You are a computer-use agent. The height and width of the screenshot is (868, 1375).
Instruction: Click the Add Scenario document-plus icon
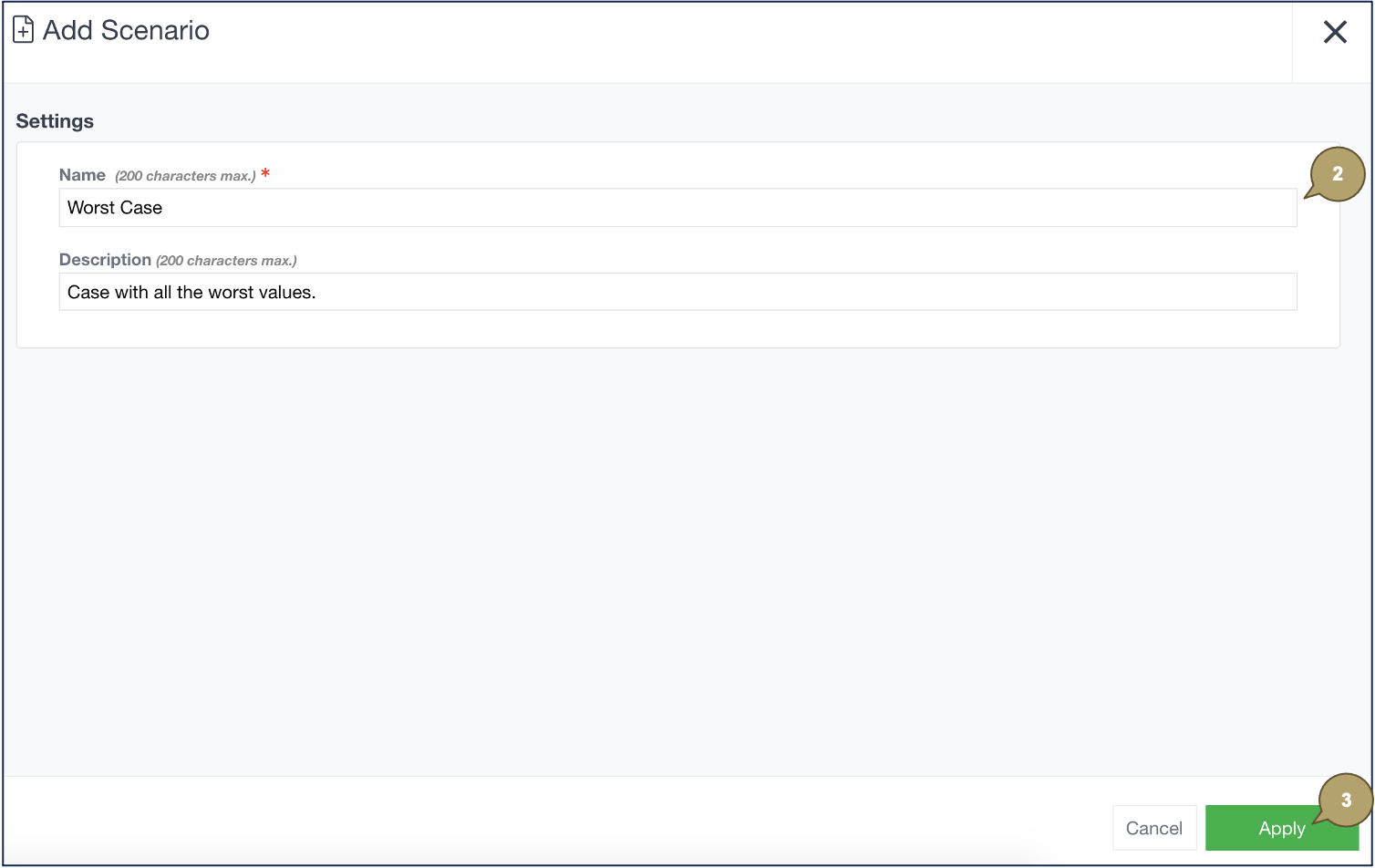click(x=24, y=30)
